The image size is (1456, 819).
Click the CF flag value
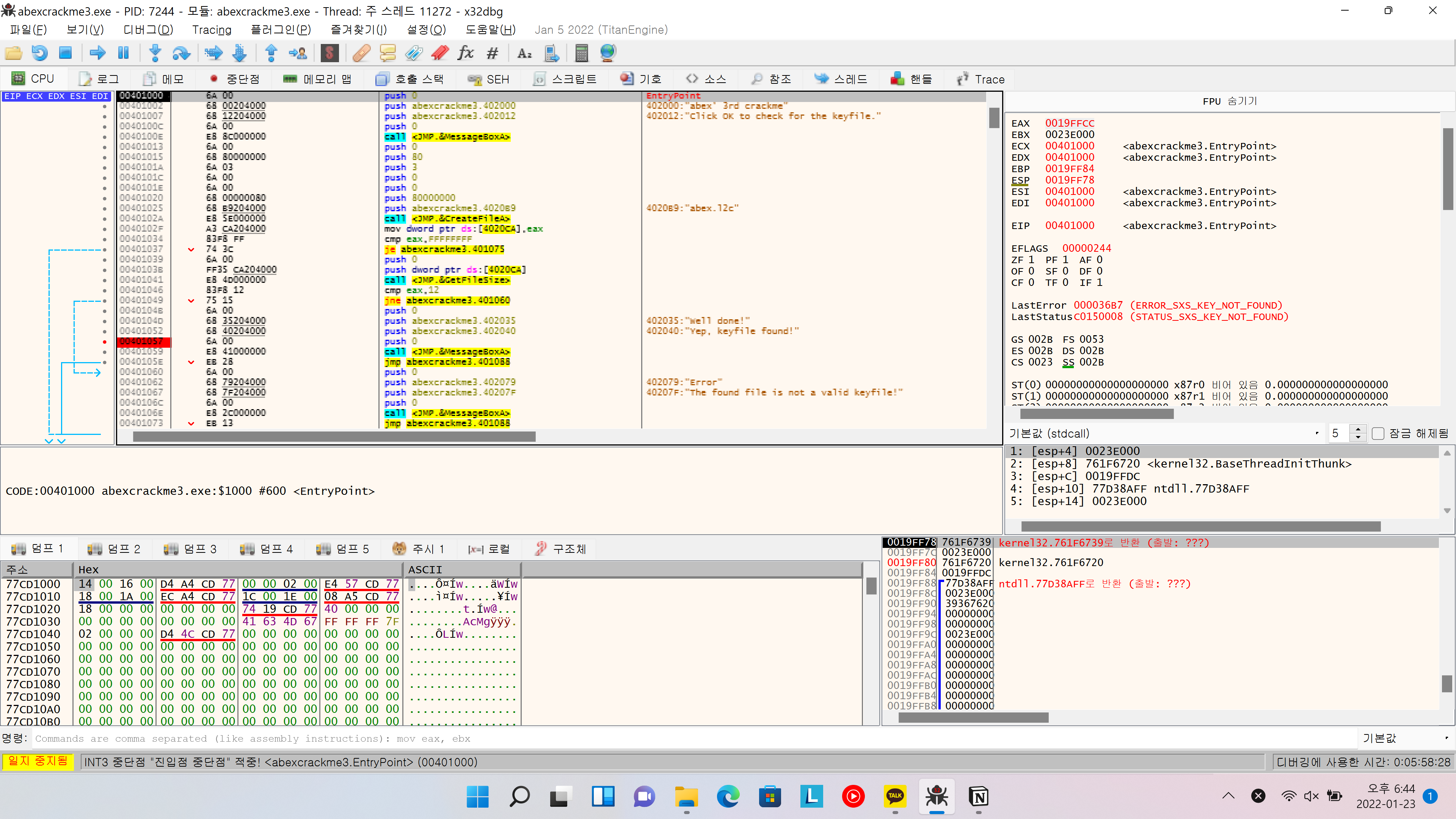coord(1031,282)
